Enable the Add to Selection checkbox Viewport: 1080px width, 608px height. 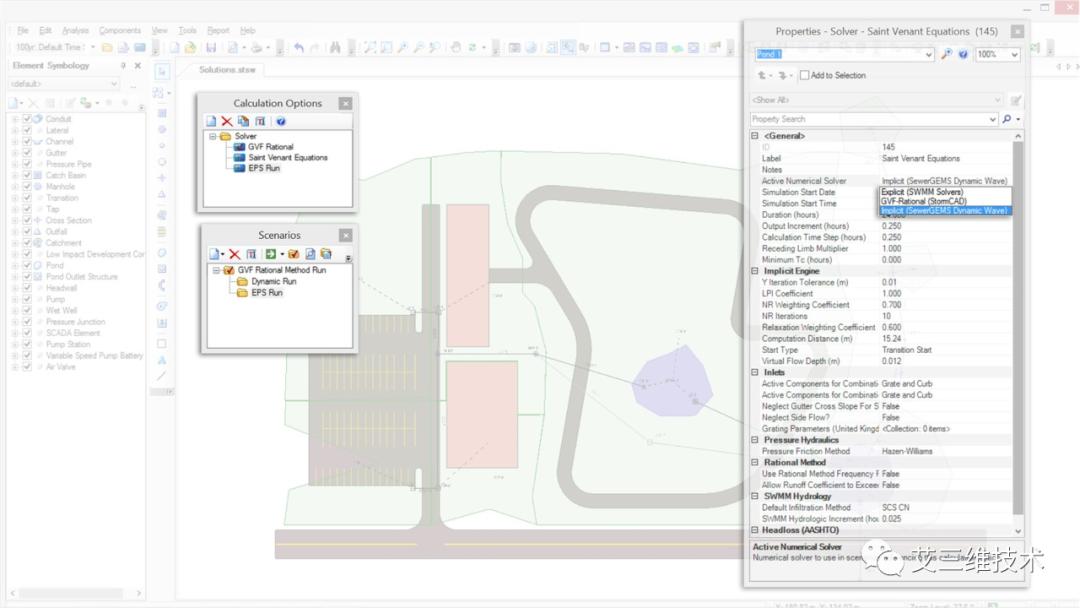[x=805, y=75]
